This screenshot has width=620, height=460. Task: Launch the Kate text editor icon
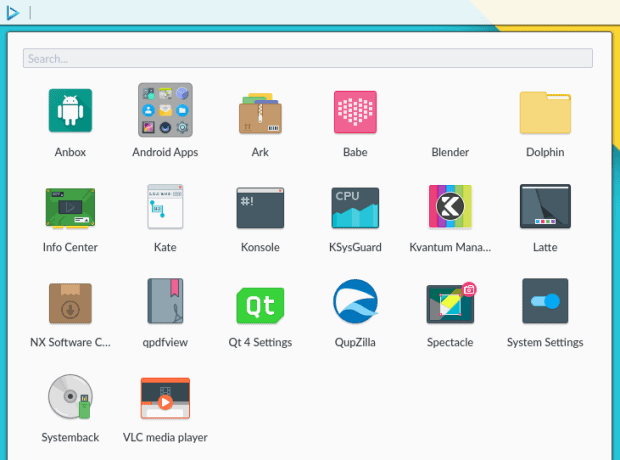(165, 206)
